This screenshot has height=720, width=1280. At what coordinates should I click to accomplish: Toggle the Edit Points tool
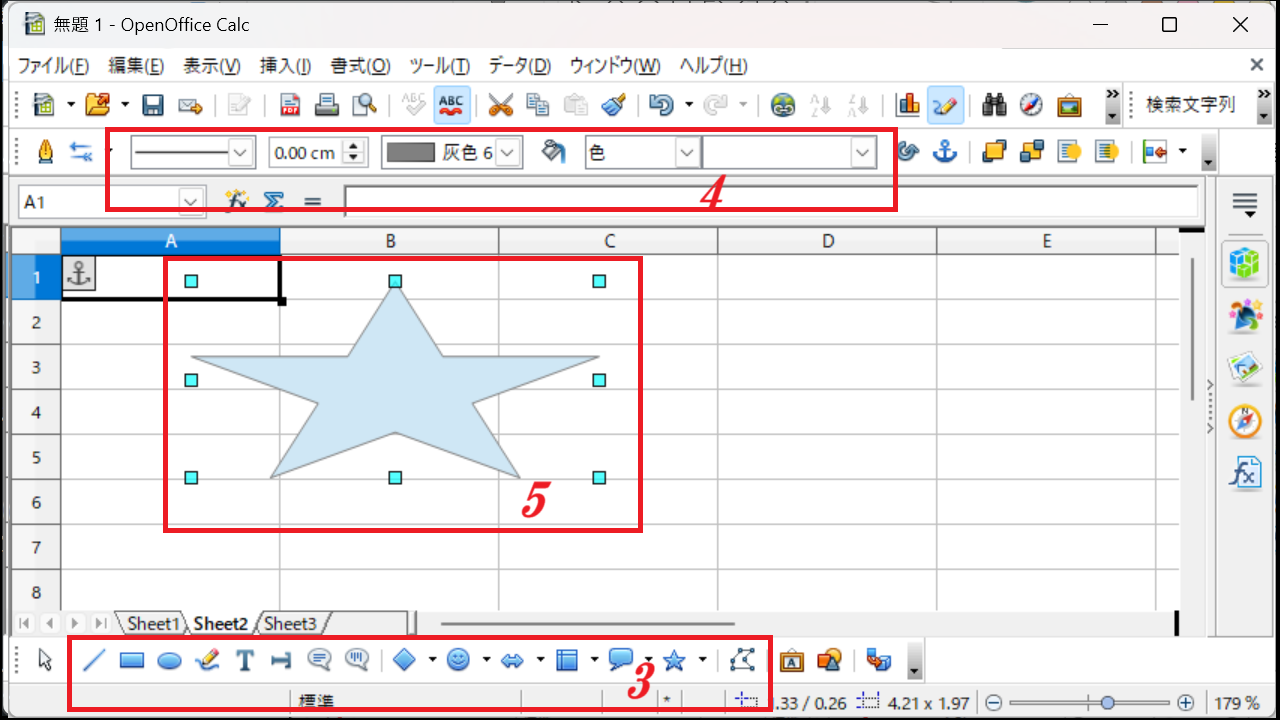point(742,660)
